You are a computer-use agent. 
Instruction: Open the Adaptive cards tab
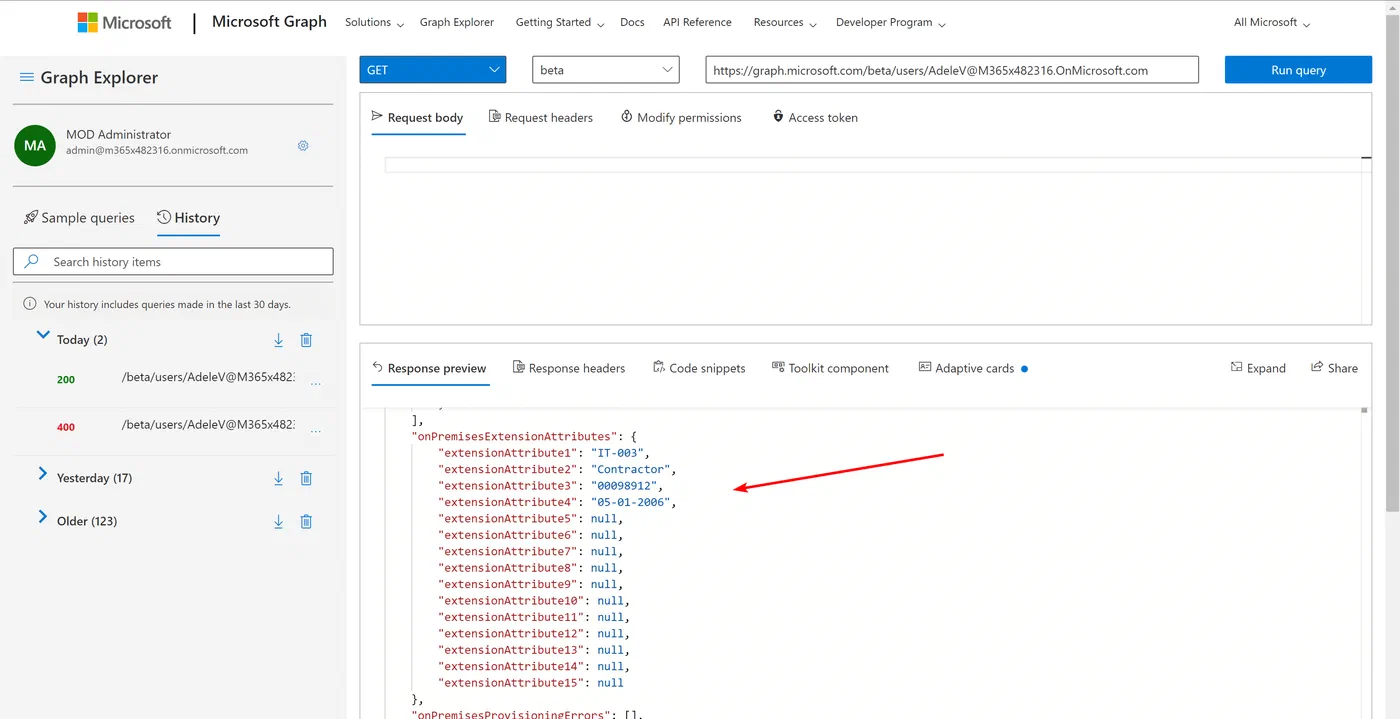pos(973,368)
